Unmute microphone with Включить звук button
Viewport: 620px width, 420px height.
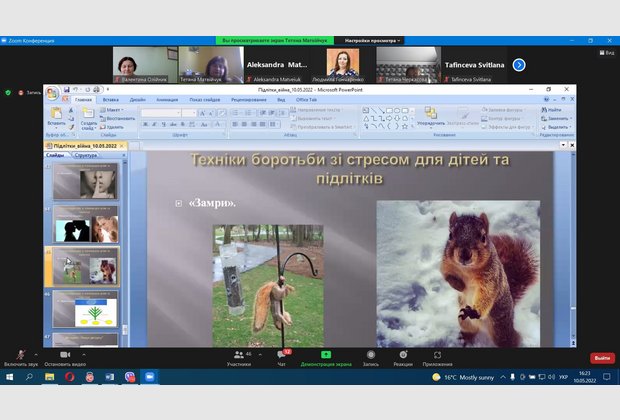coord(20,355)
